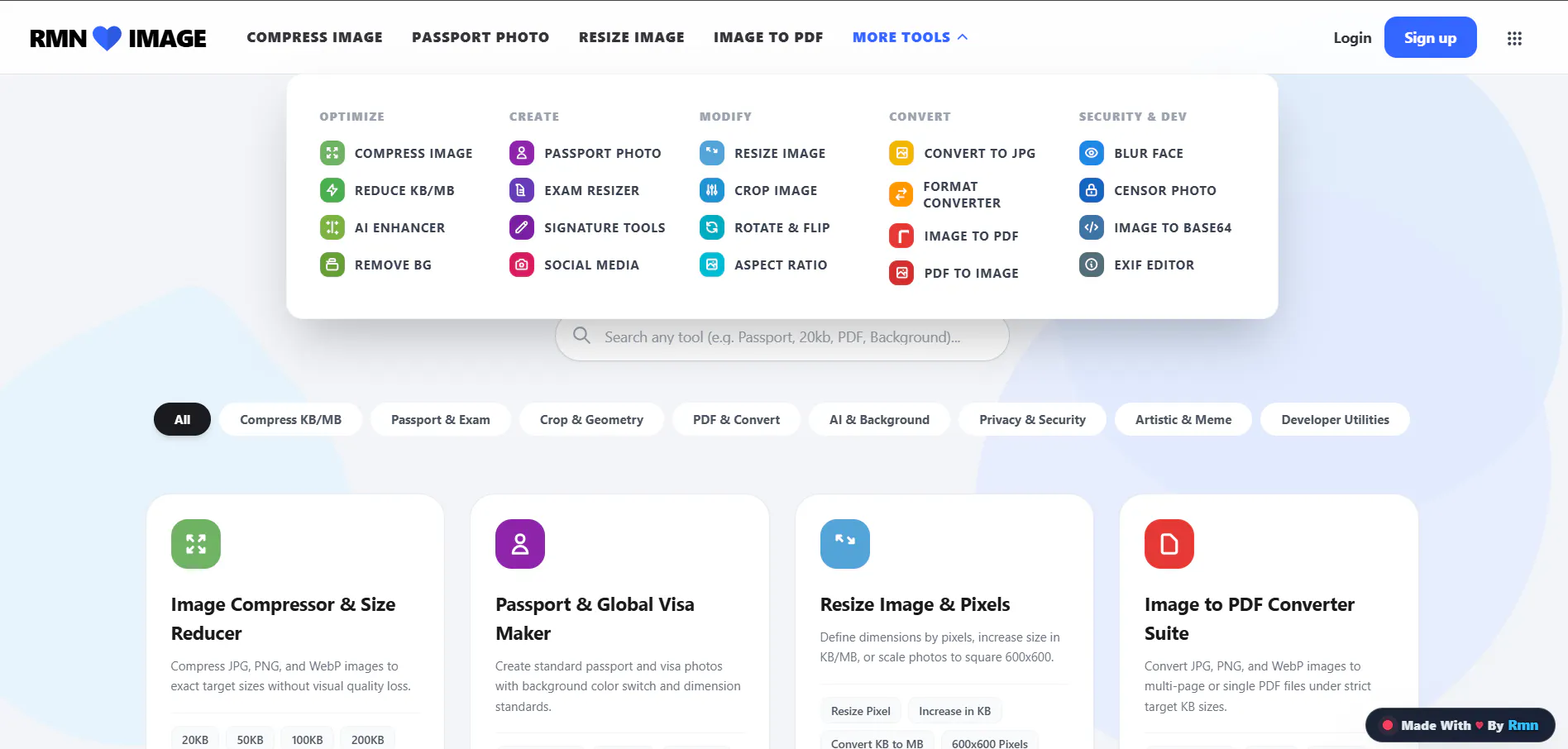Click the Passport & Global Visa Maker card icon
The width and height of the screenshot is (1568, 749).
pos(520,544)
